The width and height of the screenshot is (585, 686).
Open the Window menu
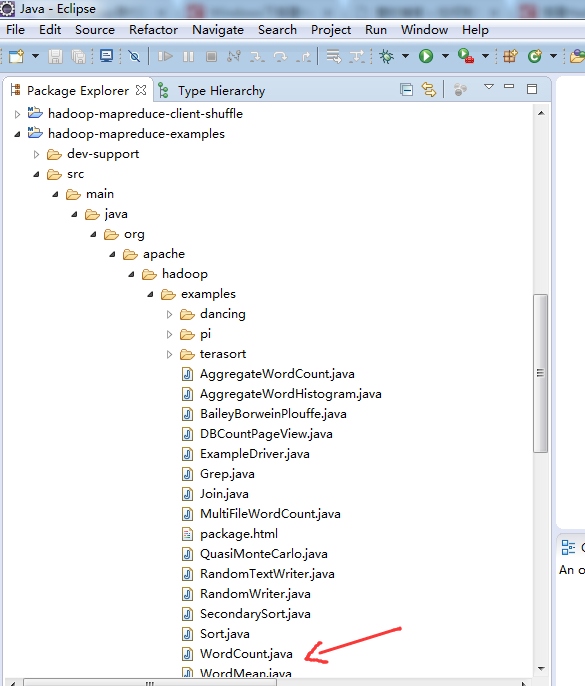[x=424, y=30]
